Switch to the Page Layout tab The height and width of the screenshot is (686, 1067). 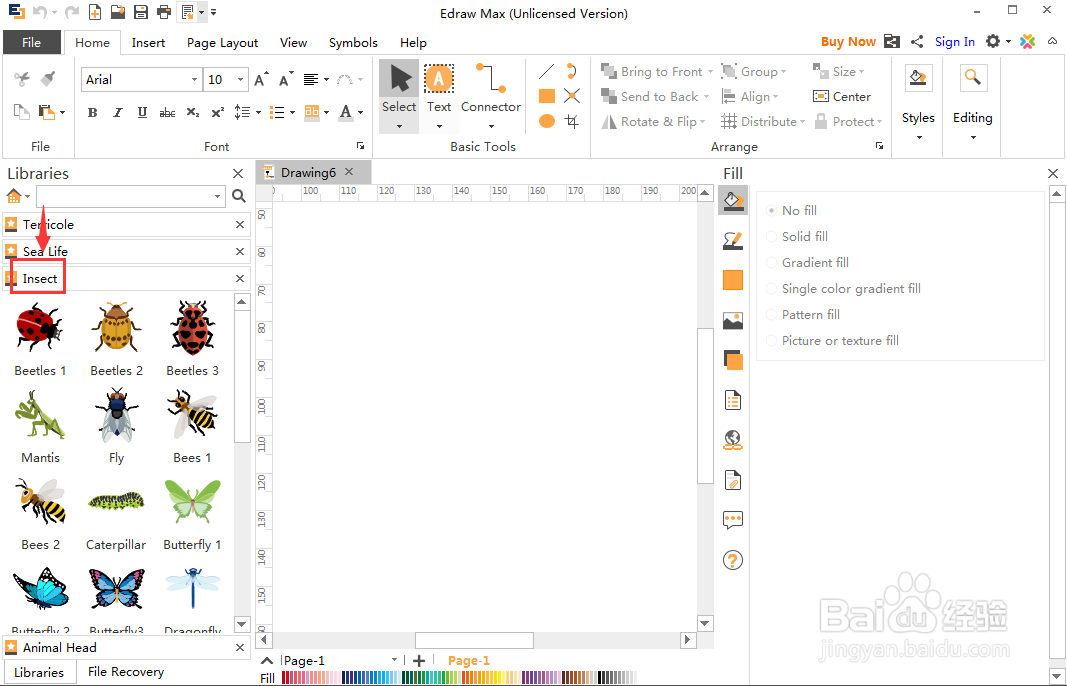(x=223, y=42)
